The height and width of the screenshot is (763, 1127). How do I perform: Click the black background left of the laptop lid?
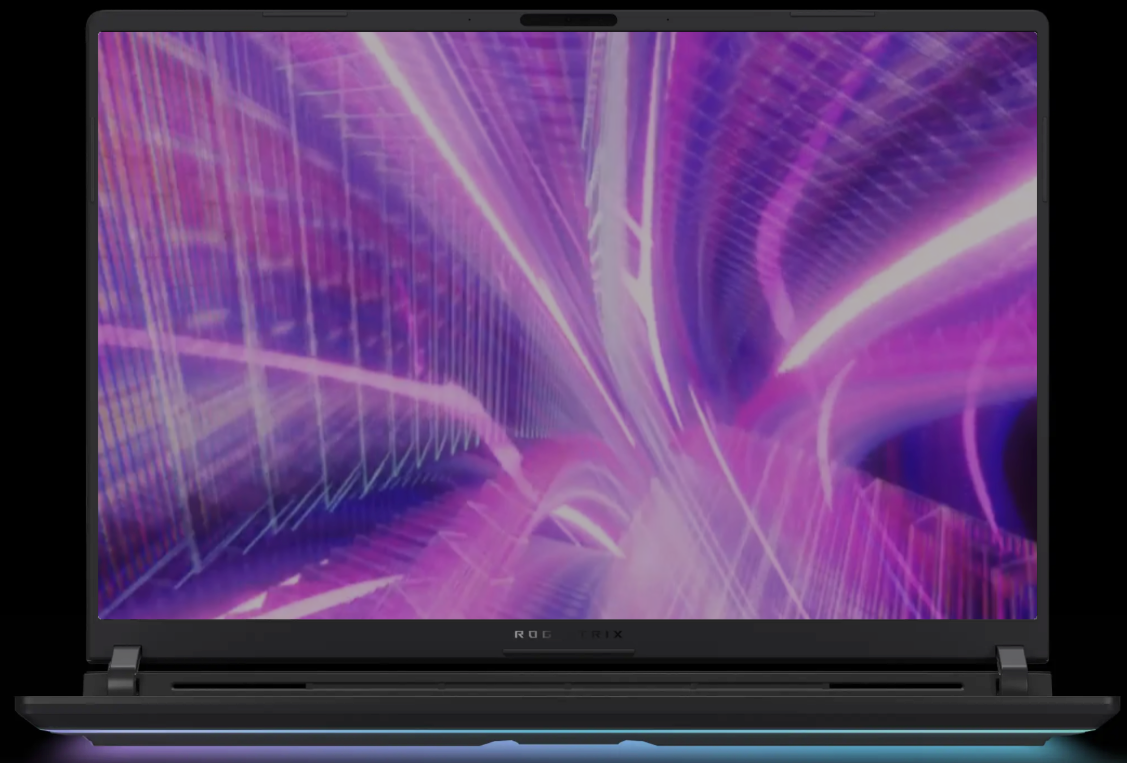point(40,300)
